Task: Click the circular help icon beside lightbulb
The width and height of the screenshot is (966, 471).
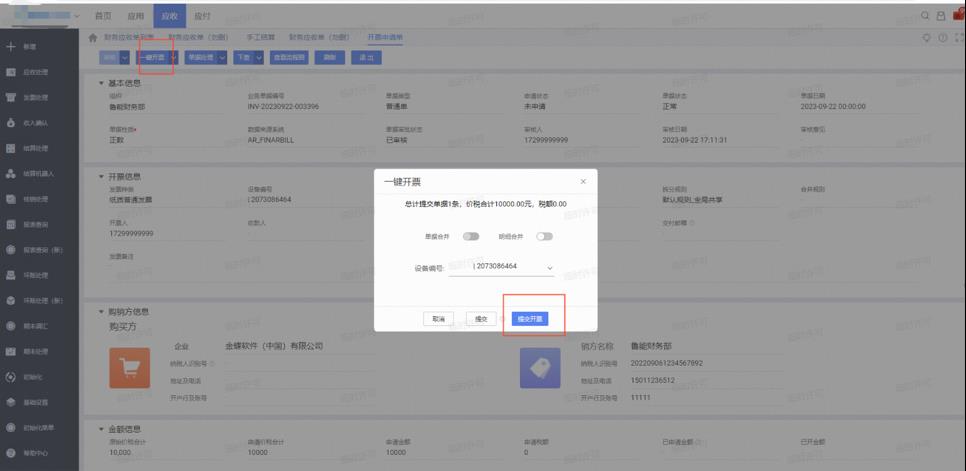Action: [x=943, y=38]
